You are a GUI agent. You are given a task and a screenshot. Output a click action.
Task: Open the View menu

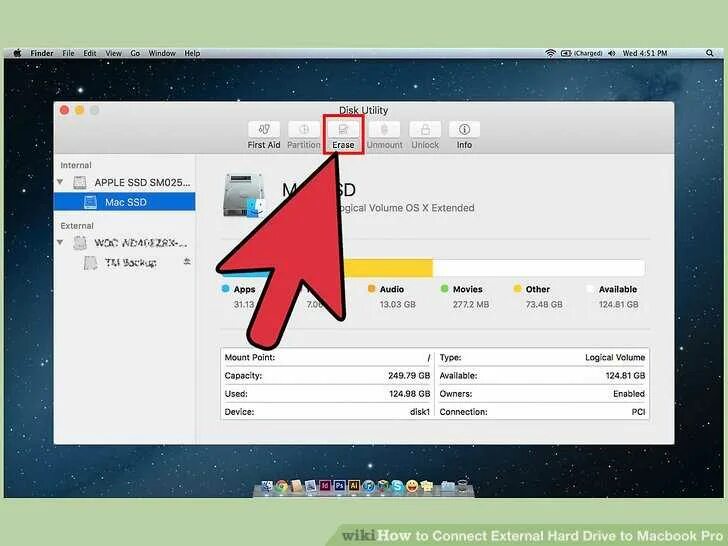113,53
